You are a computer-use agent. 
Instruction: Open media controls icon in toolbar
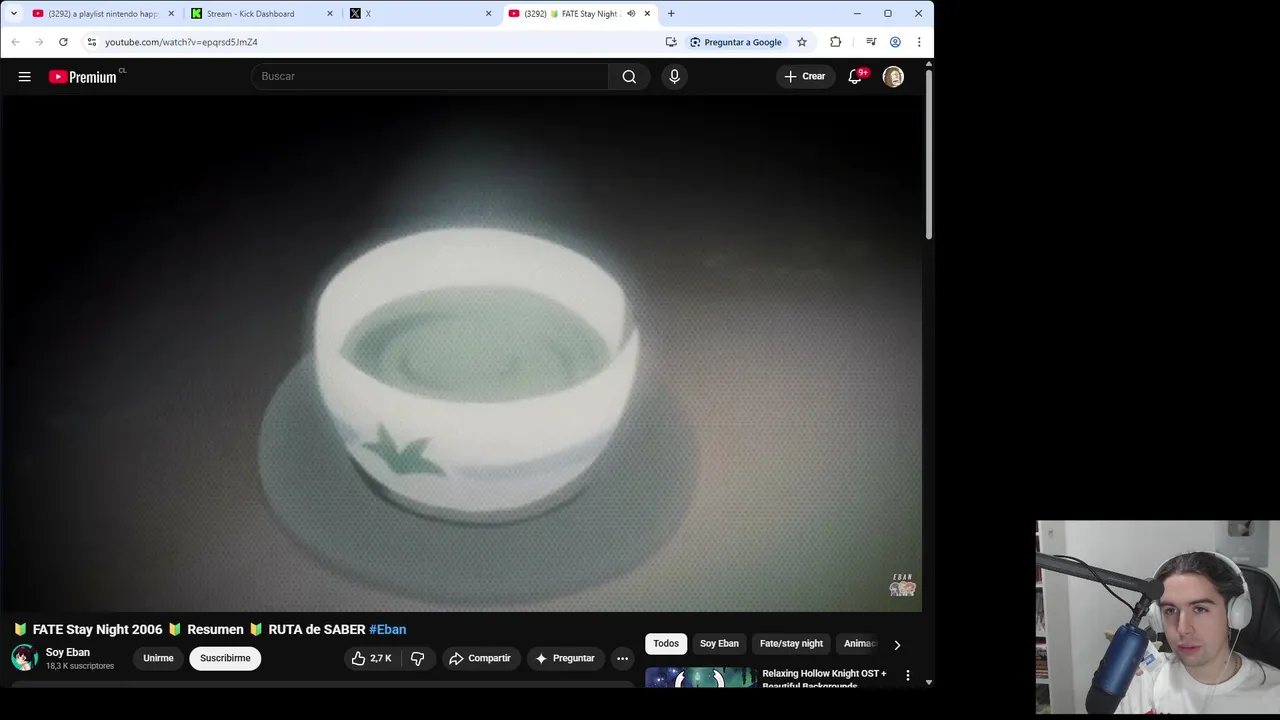(x=871, y=42)
